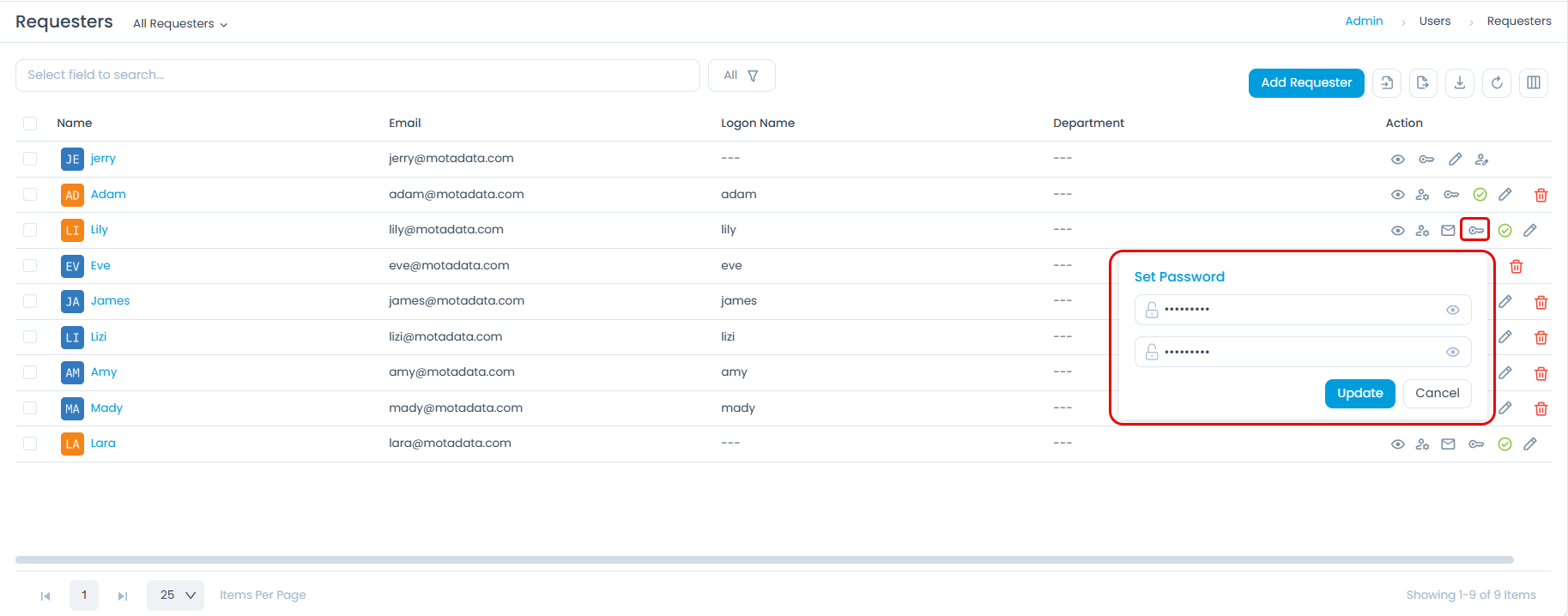Click the green check icon in Adam's row
This screenshot has width=1568, height=616.
click(x=1480, y=195)
